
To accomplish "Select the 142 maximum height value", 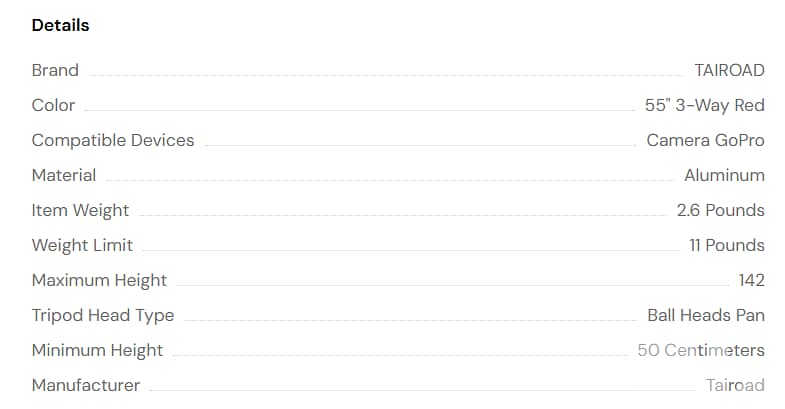I will (x=751, y=281).
